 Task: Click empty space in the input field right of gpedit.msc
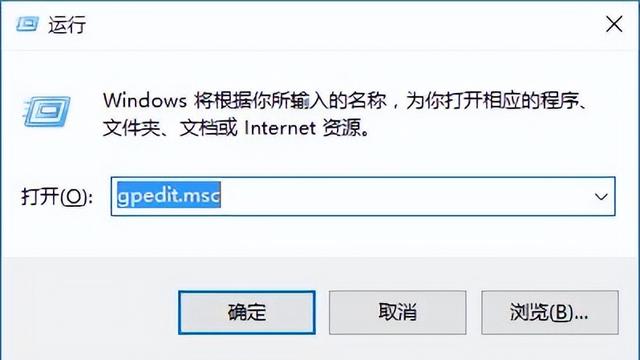coord(404,196)
